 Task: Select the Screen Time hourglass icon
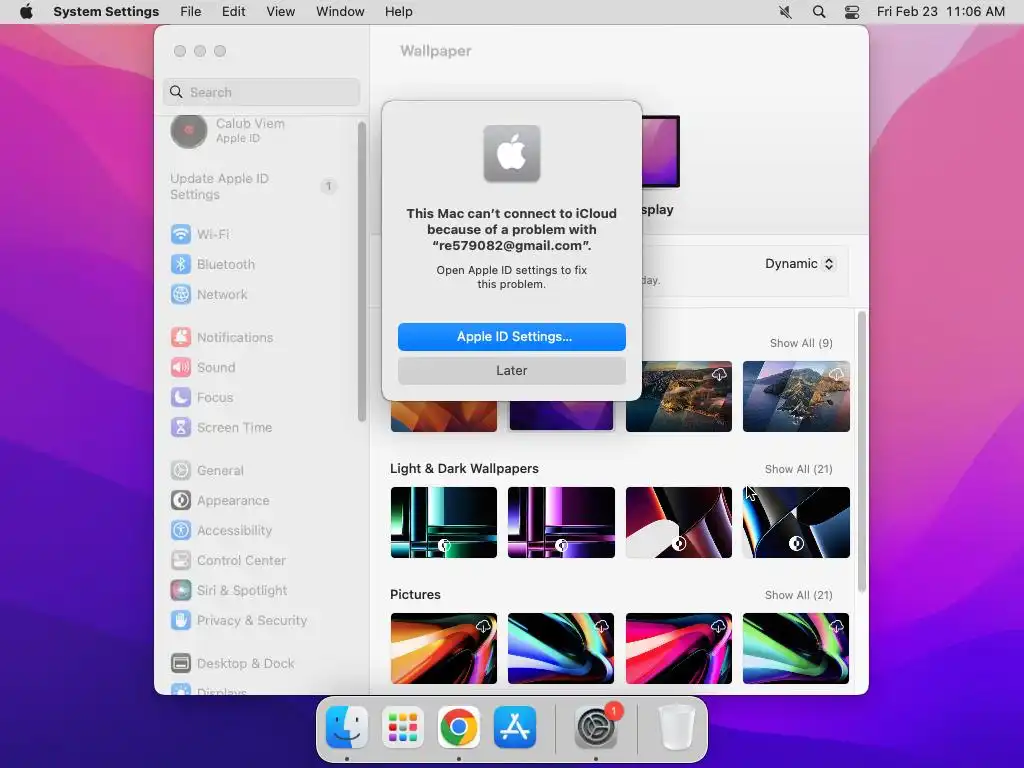point(181,427)
